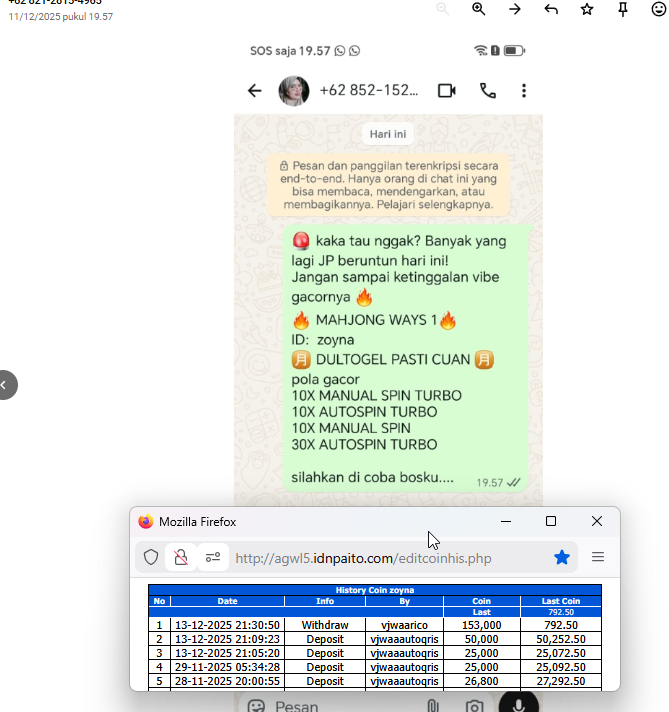This screenshot has height=712, width=669.
Task: Open the end-to-end encryption notice
Action: point(388,185)
